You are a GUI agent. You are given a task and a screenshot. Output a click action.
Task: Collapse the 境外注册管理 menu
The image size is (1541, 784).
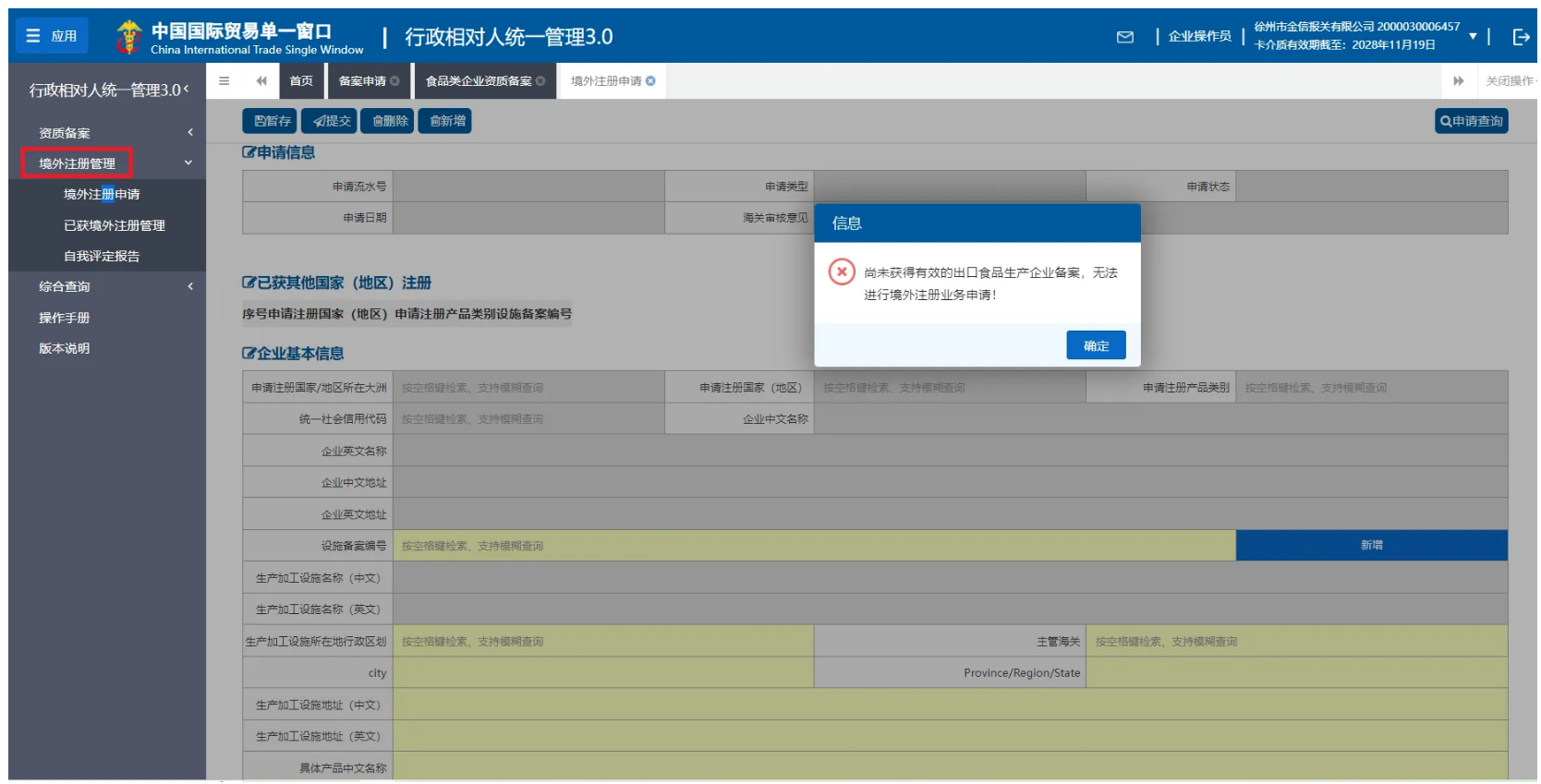(x=107, y=163)
